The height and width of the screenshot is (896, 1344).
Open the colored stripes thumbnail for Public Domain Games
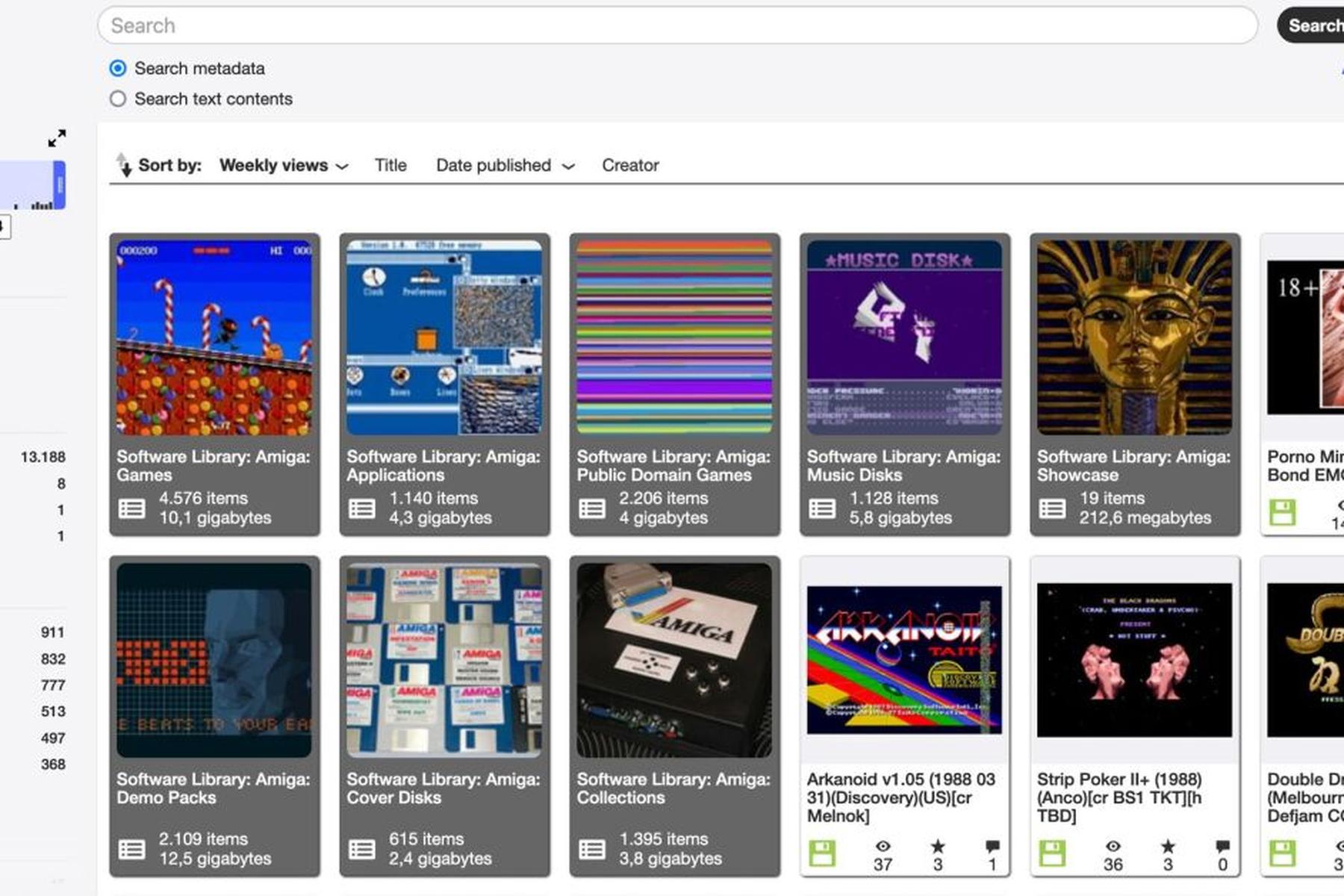coord(674,337)
